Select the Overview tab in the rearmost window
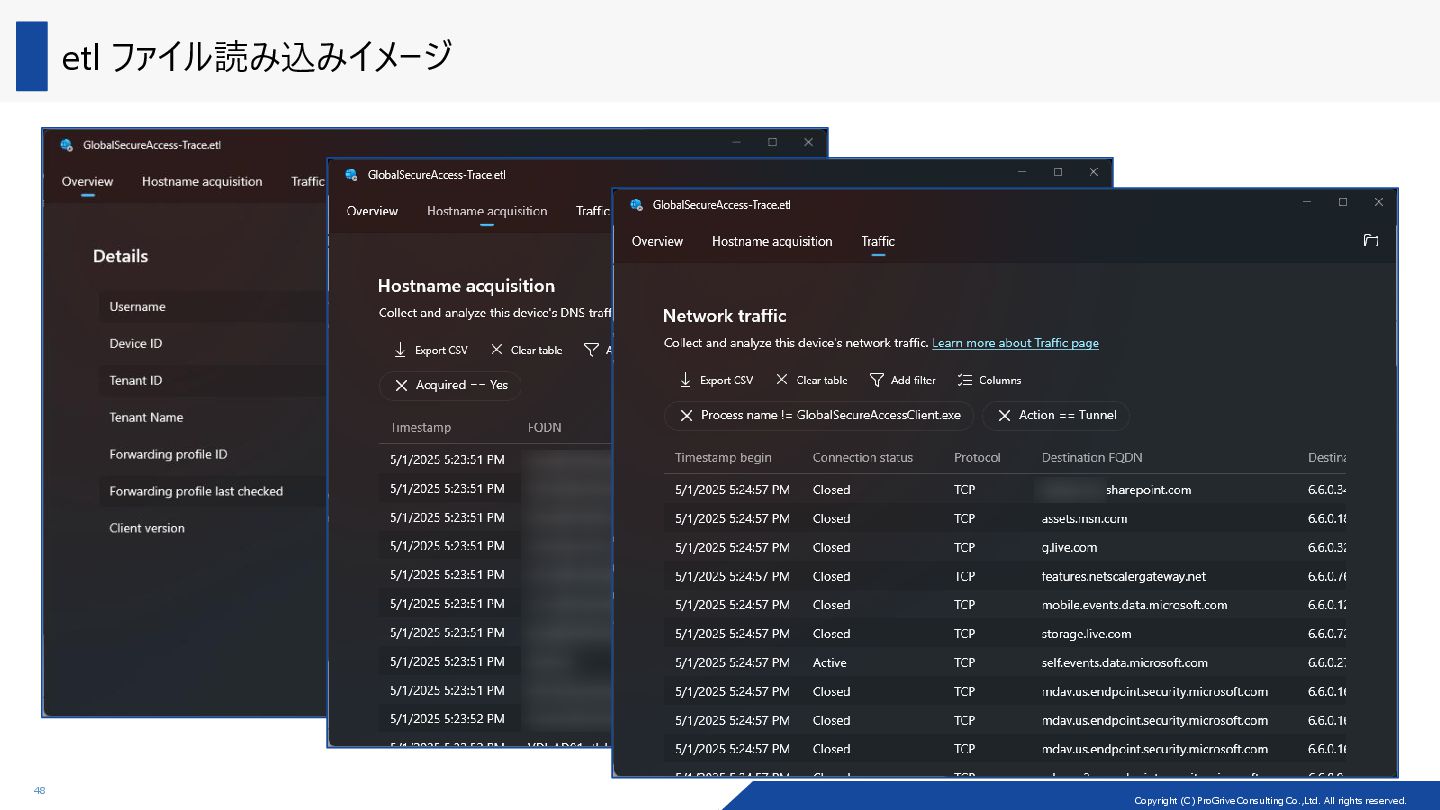 click(x=87, y=181)
